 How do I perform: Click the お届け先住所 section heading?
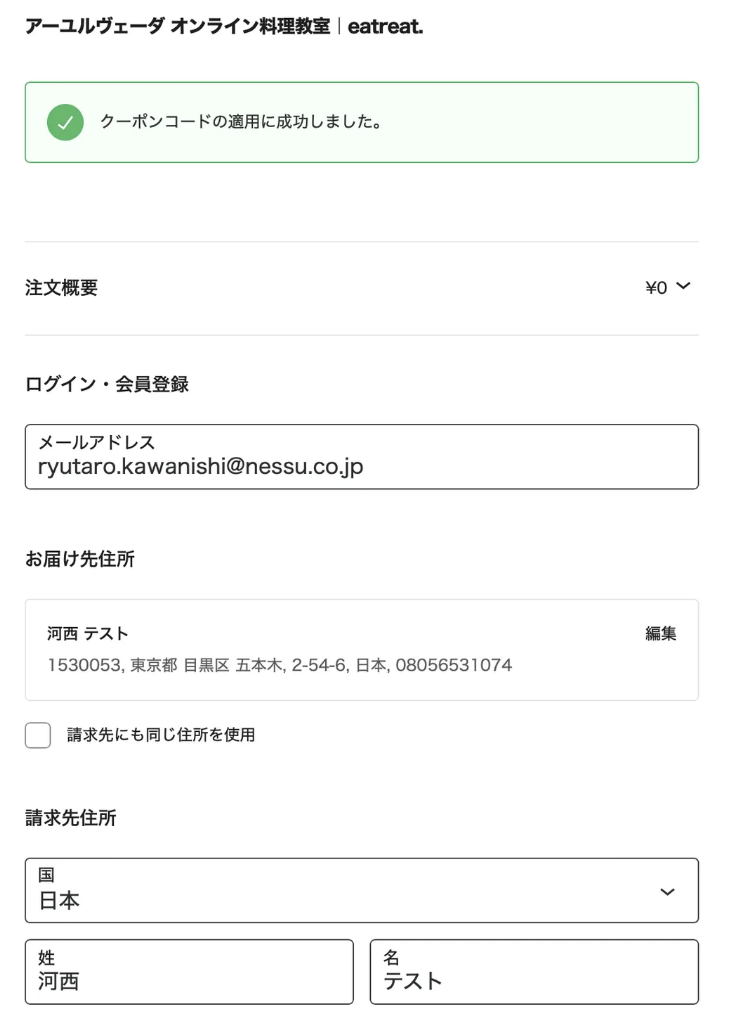point(80,560)
